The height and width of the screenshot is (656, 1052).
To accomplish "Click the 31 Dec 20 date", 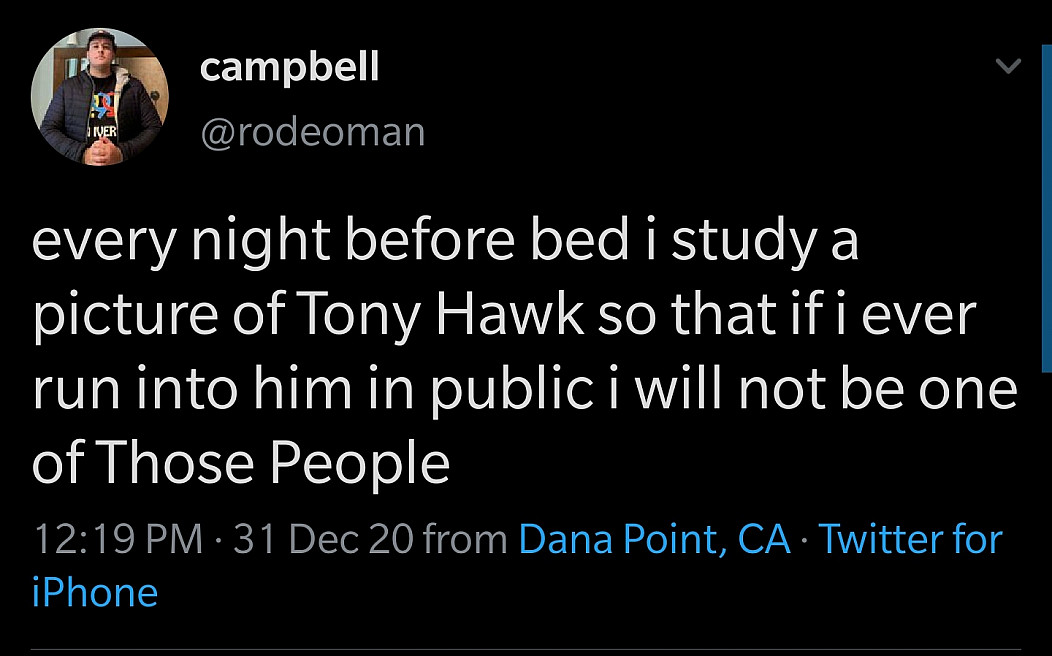I will click(323, 540).
